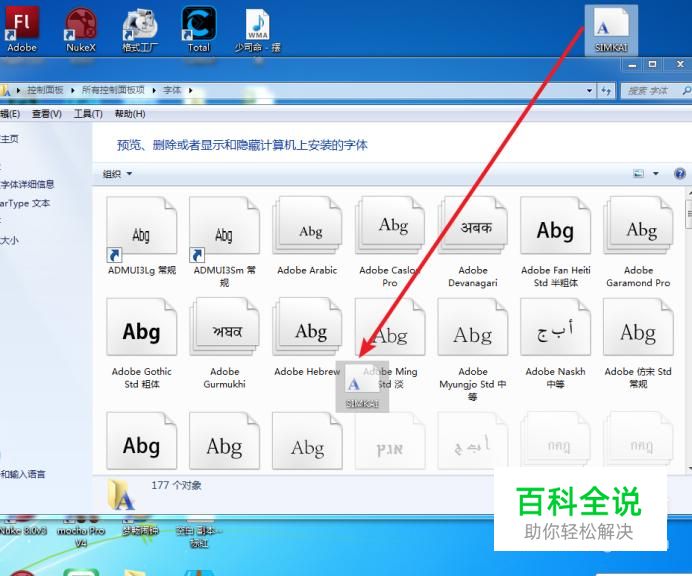
Task: Select the Adobe Naskh 中等 font
Action: coord(556,343)
